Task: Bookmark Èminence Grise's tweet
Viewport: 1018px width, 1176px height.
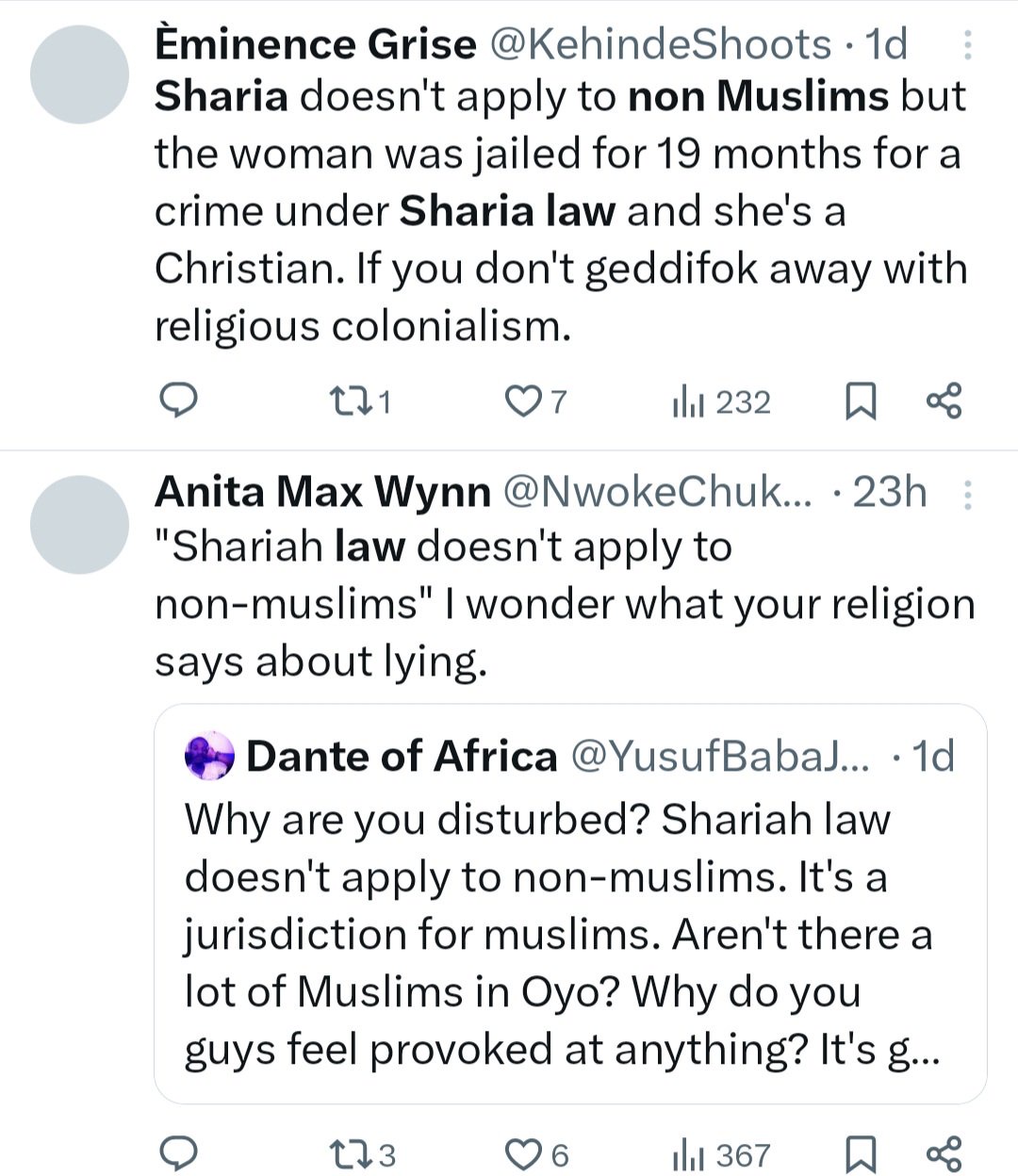Action: point(861,401)
